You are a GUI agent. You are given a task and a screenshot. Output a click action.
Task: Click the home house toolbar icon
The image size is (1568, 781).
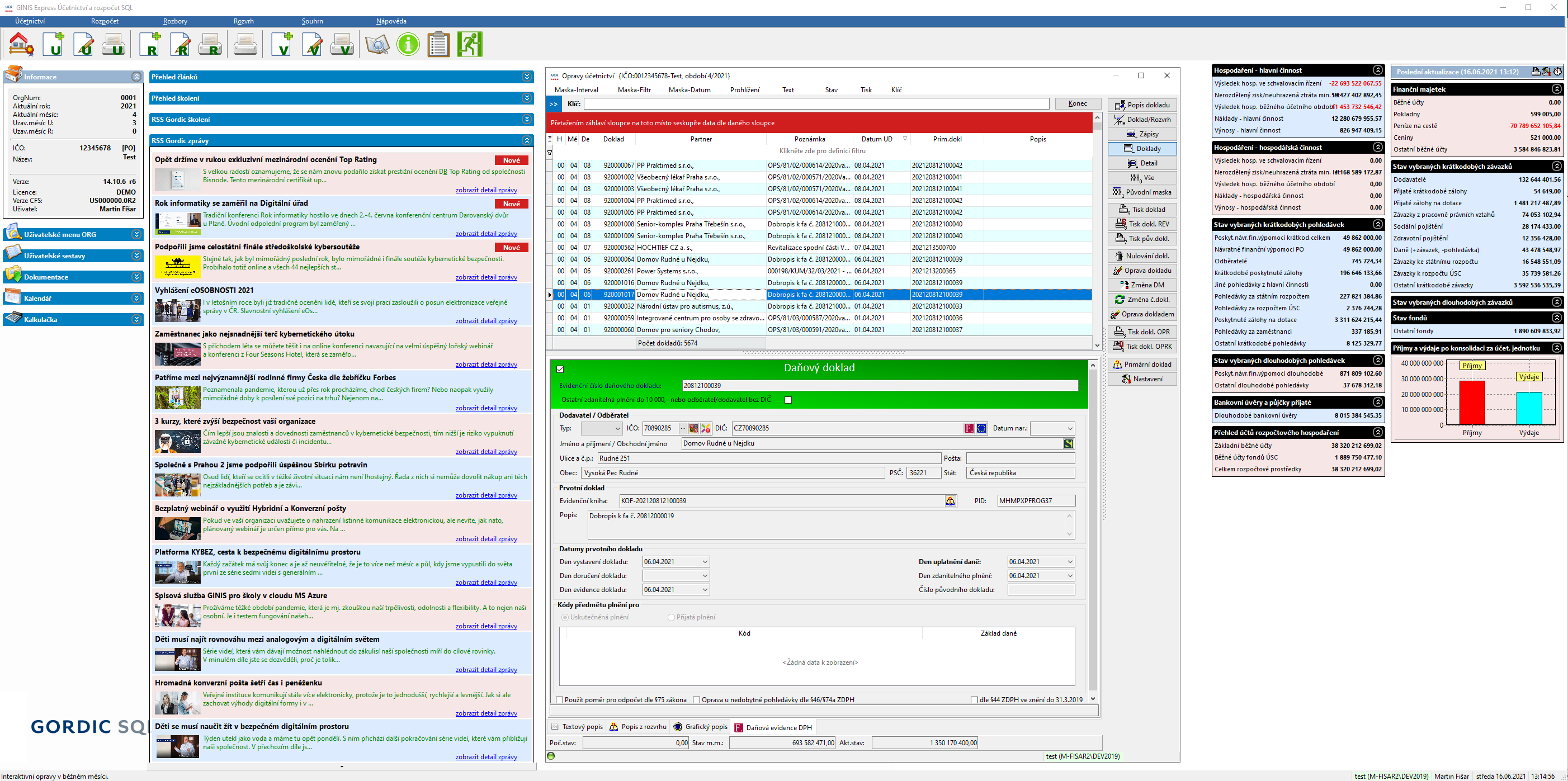tap(21, 44)
